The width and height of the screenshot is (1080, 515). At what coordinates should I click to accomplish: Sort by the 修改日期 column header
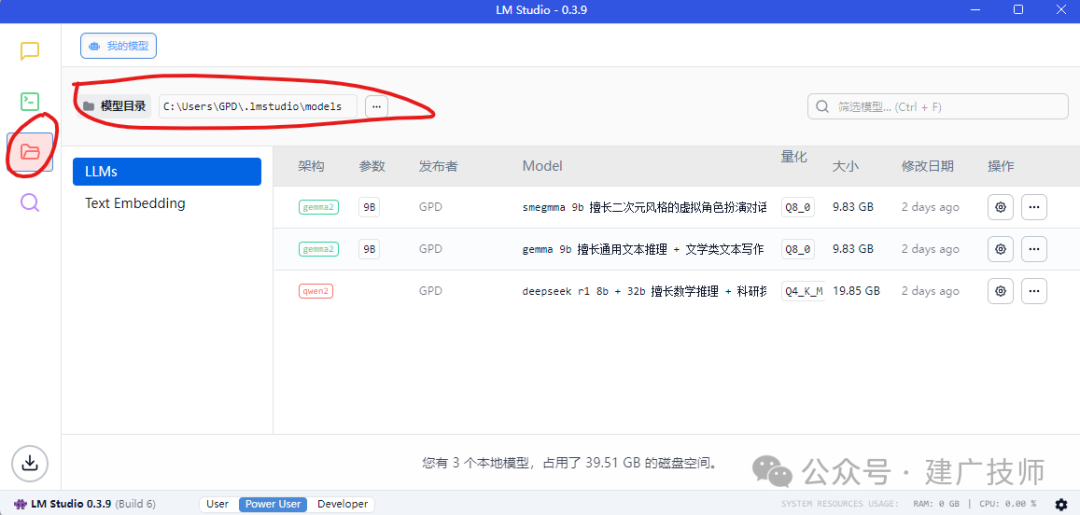[928, 166]
